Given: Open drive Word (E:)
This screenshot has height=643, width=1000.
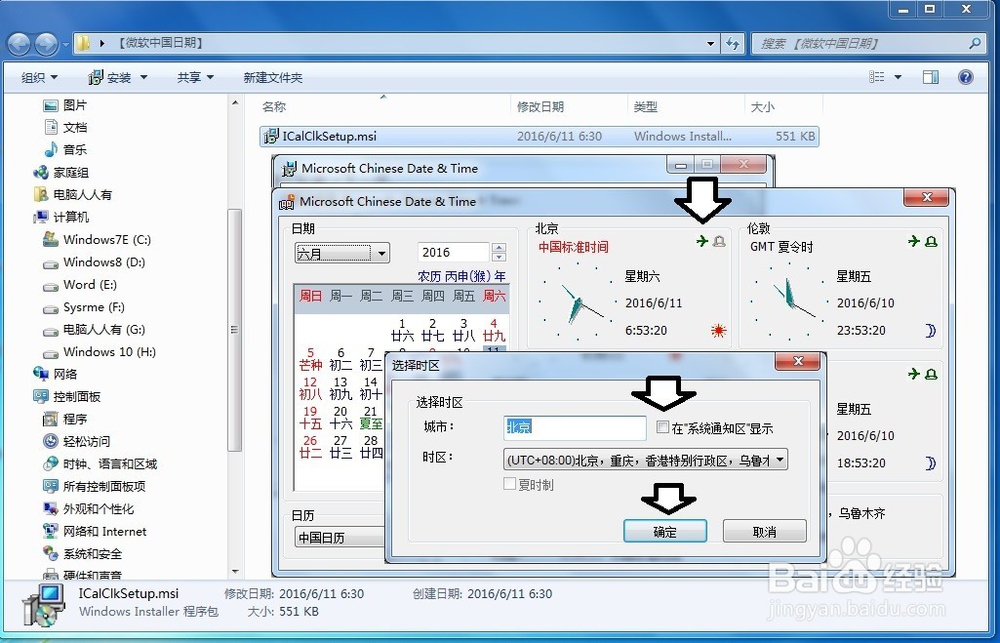Looking at the screenshot, I should coord(80,285).
